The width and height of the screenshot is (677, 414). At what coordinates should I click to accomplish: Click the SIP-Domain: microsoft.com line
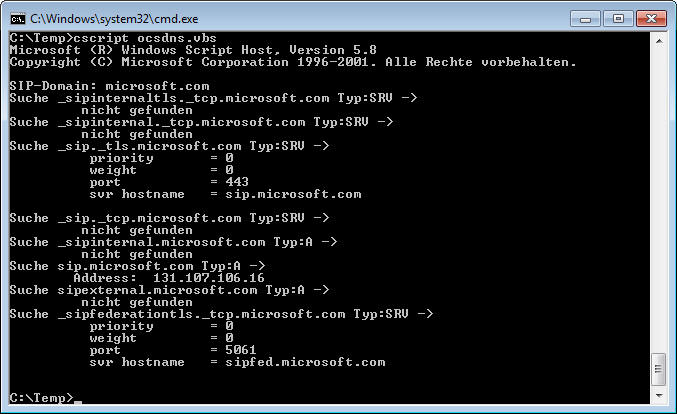[x=109, y=86]
